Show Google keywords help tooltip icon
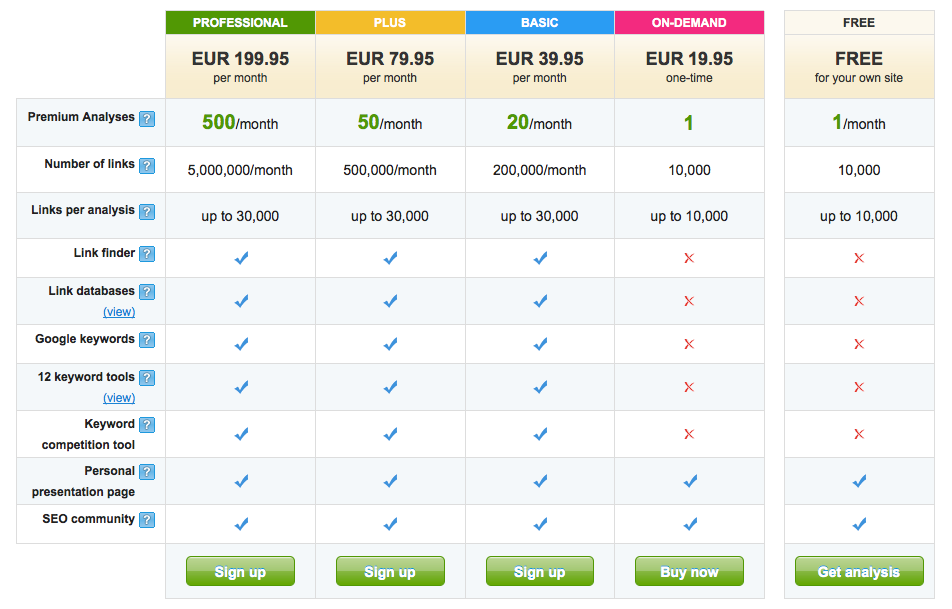 tap(147, 339)
